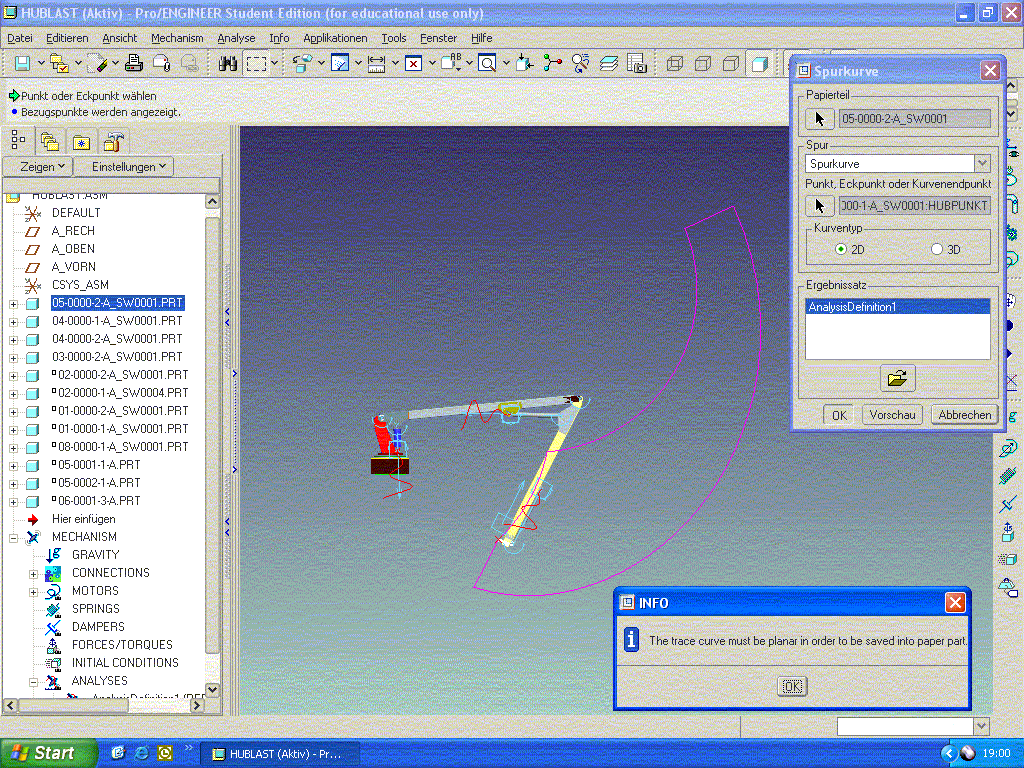This screenshot has width=1024, height=768.
Task: Open the folder browser navigator tab
Action: click(x=50, y=141)
